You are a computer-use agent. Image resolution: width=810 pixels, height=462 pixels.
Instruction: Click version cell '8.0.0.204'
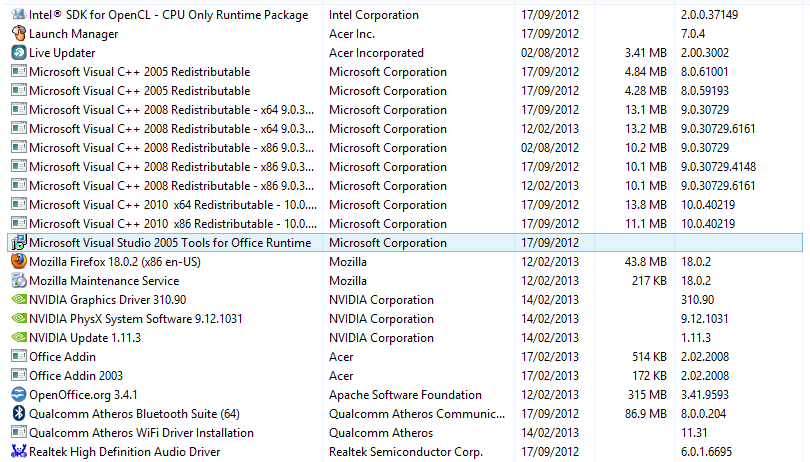click(x=703, y=414)
